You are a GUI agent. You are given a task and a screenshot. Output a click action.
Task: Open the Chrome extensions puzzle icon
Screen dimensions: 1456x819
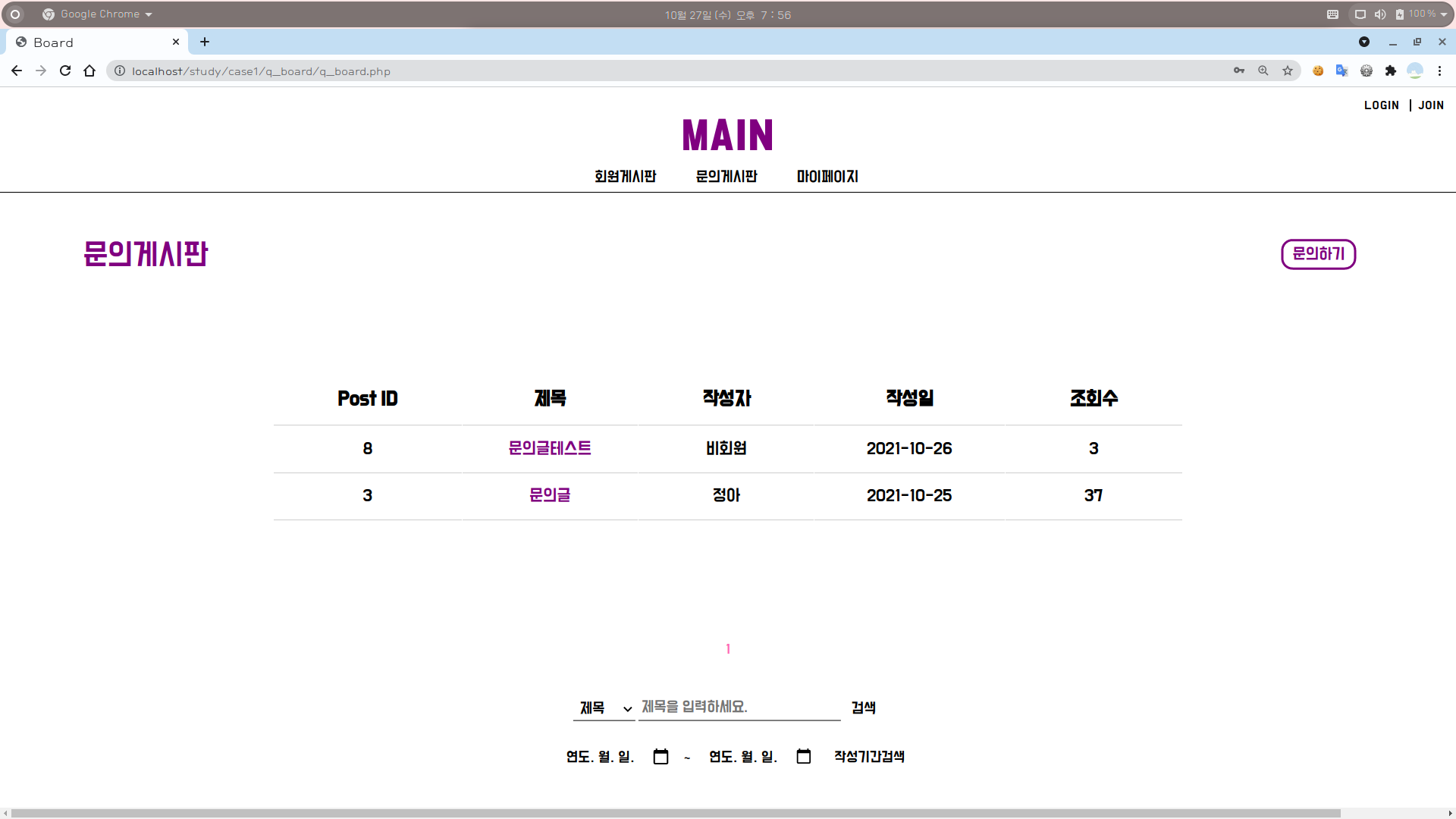pyautogui.click(x=1391, y=71)
